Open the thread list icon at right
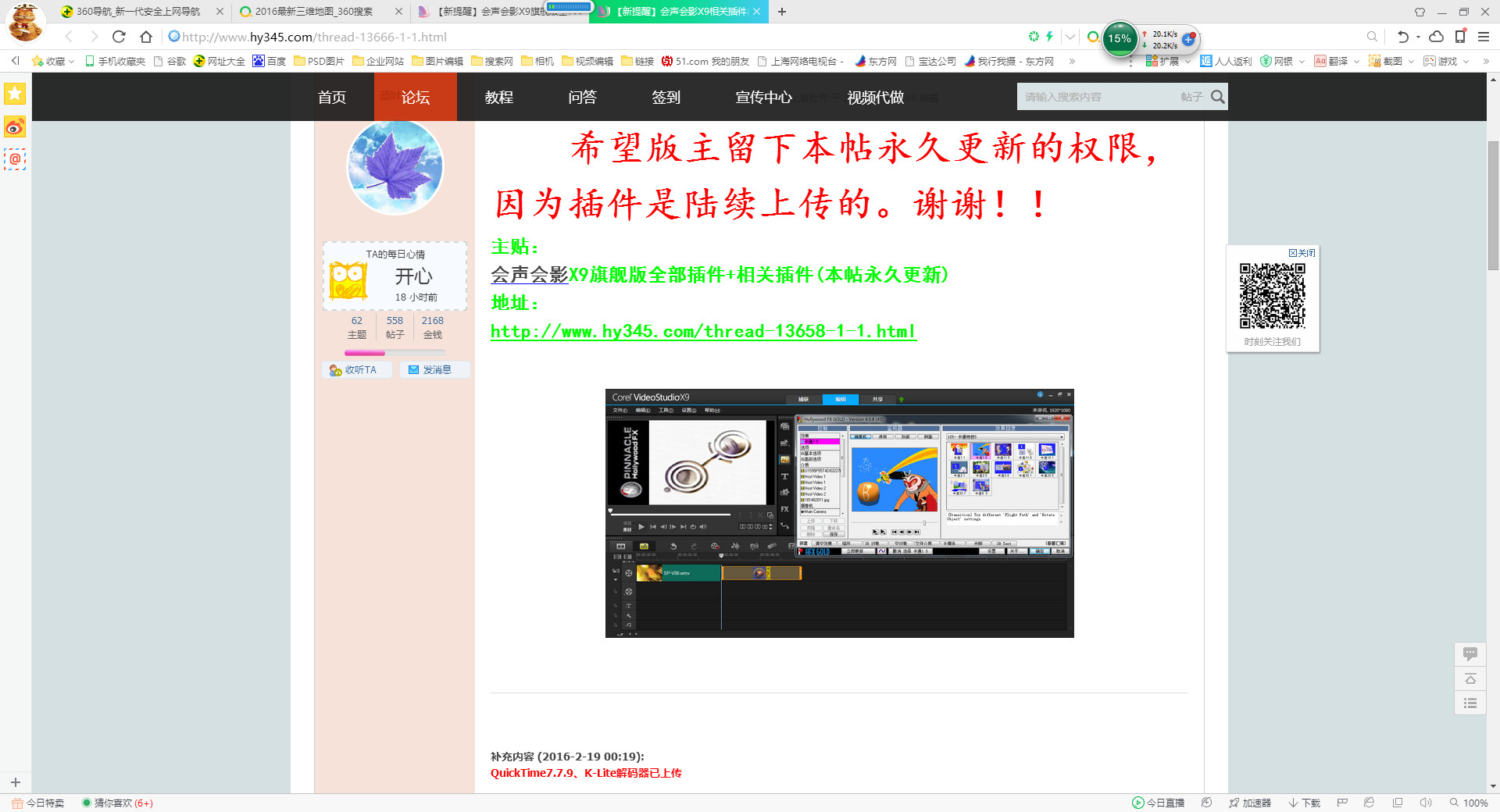 click(x=1470, y=703)
